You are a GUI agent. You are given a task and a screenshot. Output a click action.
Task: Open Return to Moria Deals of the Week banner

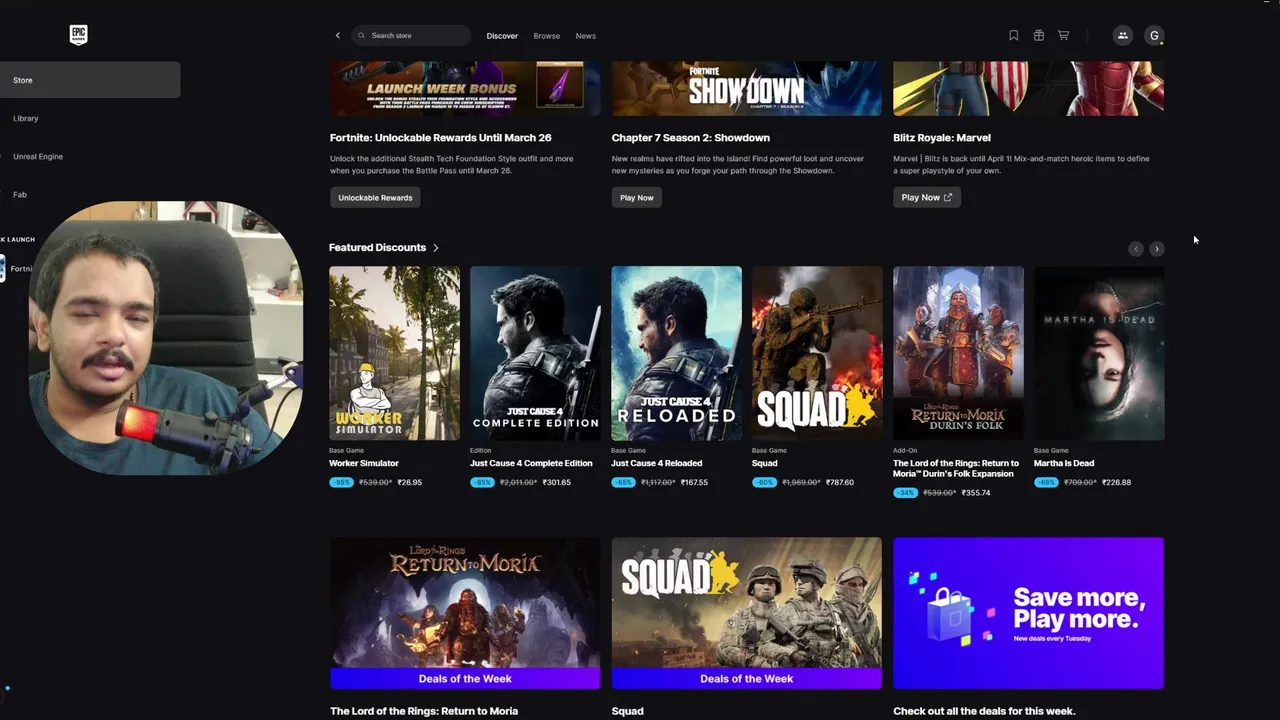[465, 613]
